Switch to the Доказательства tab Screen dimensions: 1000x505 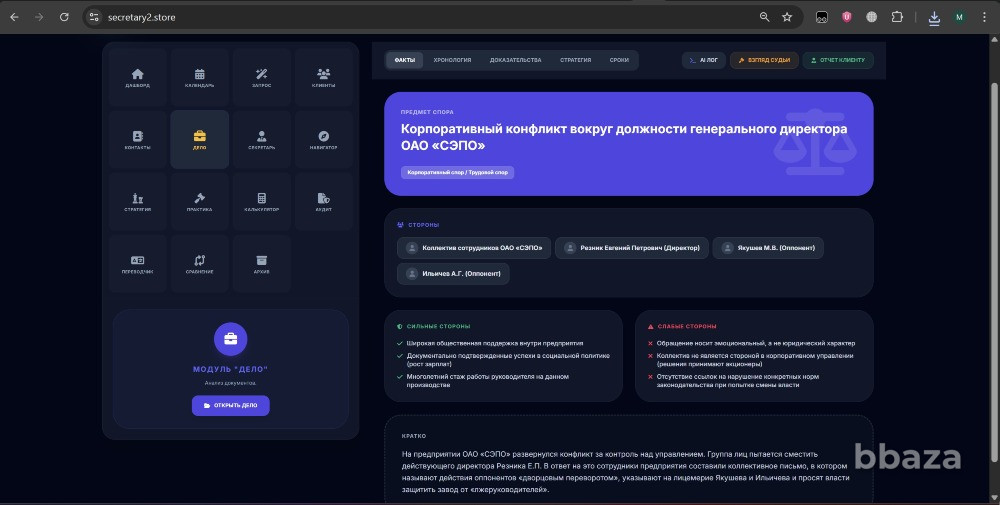click(x=515, y=60)
